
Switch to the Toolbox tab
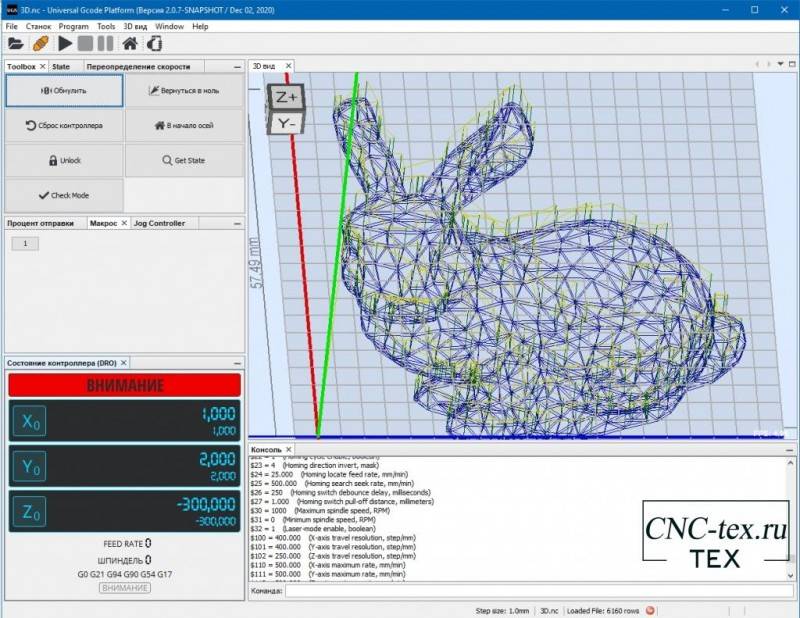click(21, 66)
